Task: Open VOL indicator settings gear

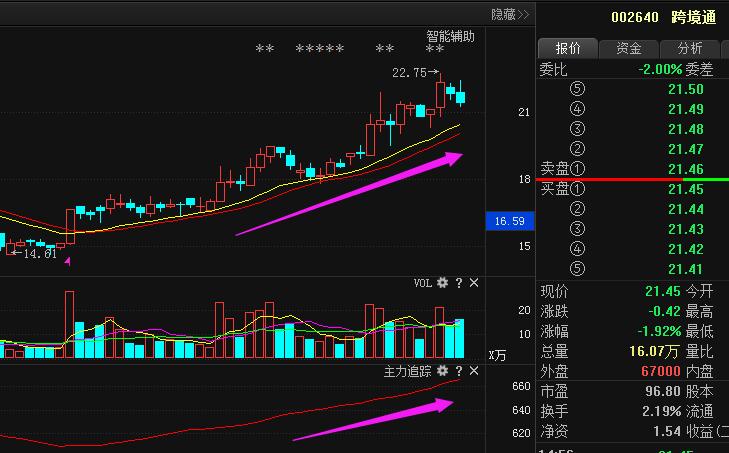Action: tap(443, 283)
